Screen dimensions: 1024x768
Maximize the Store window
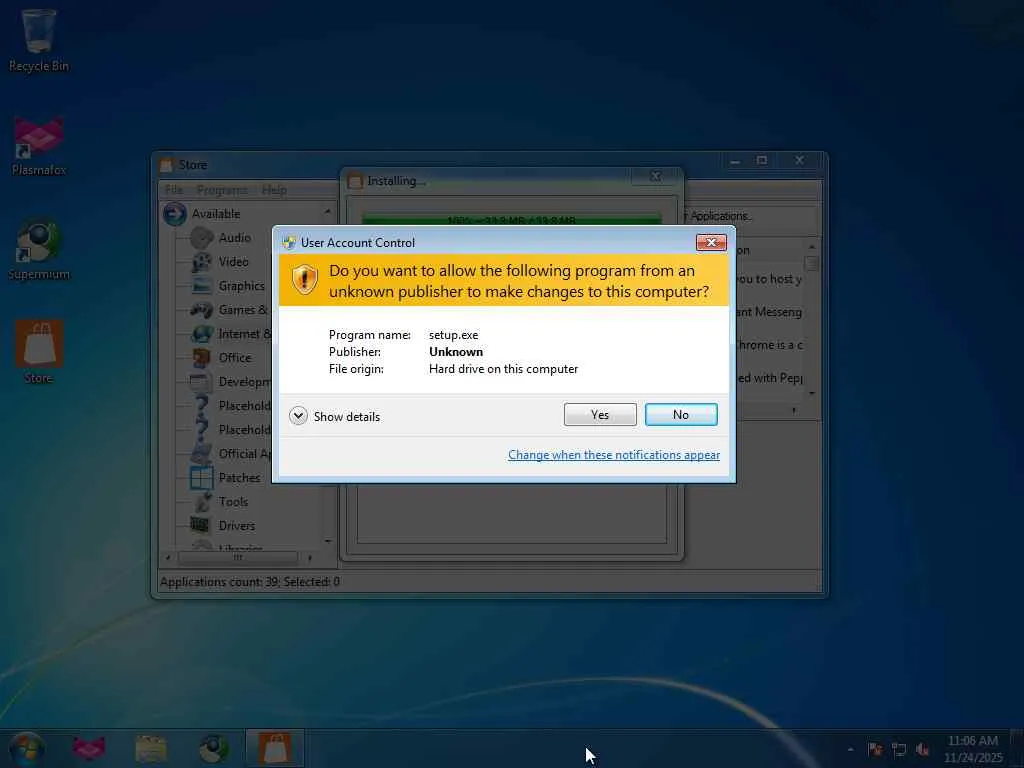[761, 161]
